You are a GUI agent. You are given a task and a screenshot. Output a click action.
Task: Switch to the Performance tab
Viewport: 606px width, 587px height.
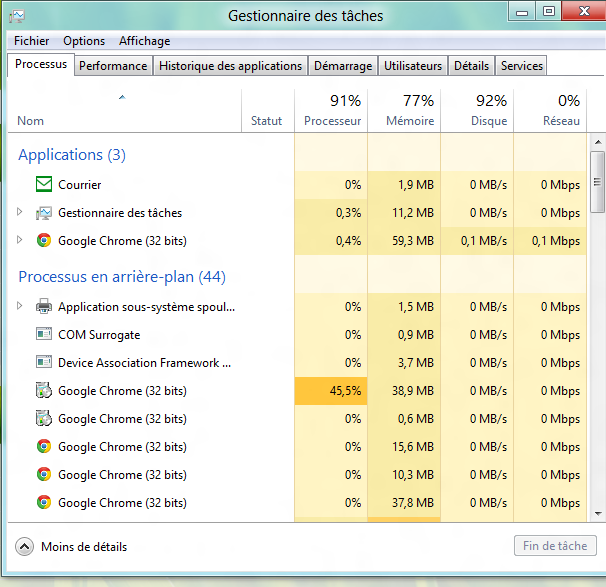[x=113, y=66]
